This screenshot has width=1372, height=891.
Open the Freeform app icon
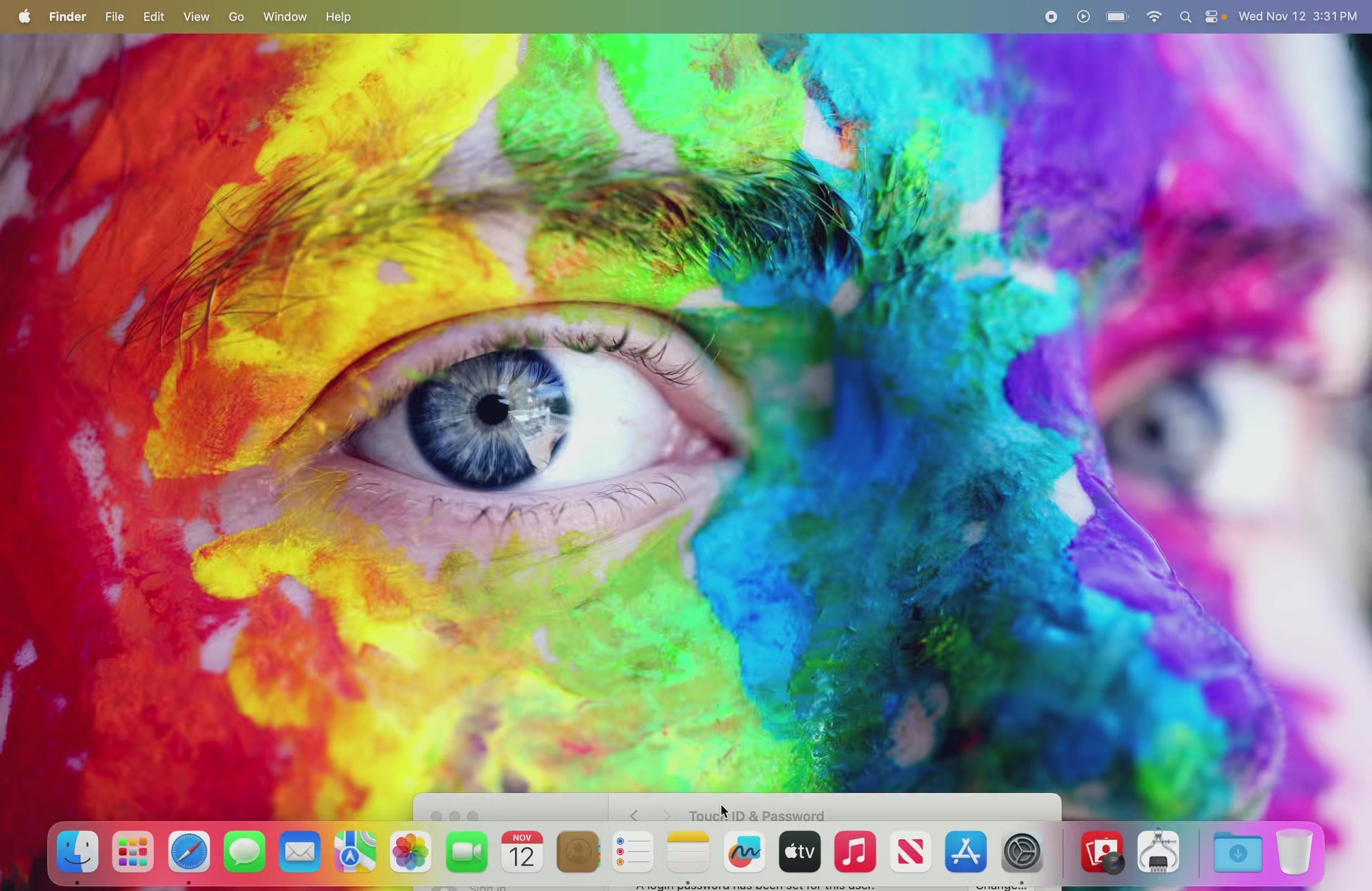pos(744,853)
